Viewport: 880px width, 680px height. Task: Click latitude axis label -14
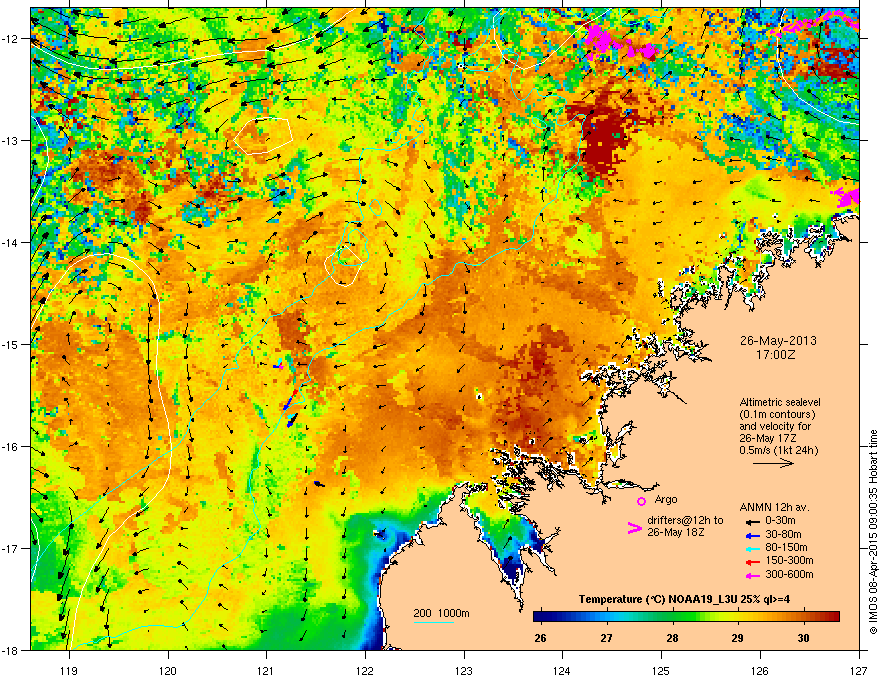click(11, 242)
